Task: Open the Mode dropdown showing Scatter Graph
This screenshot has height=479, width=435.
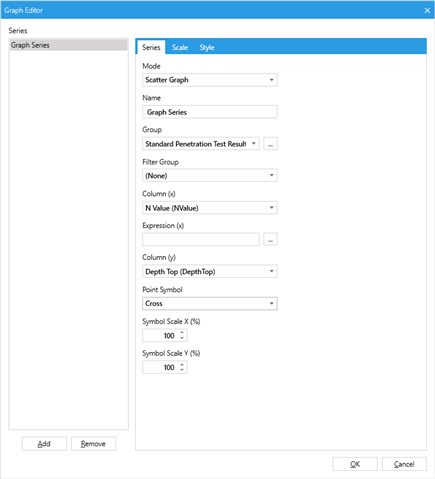Action: [210, 80]
